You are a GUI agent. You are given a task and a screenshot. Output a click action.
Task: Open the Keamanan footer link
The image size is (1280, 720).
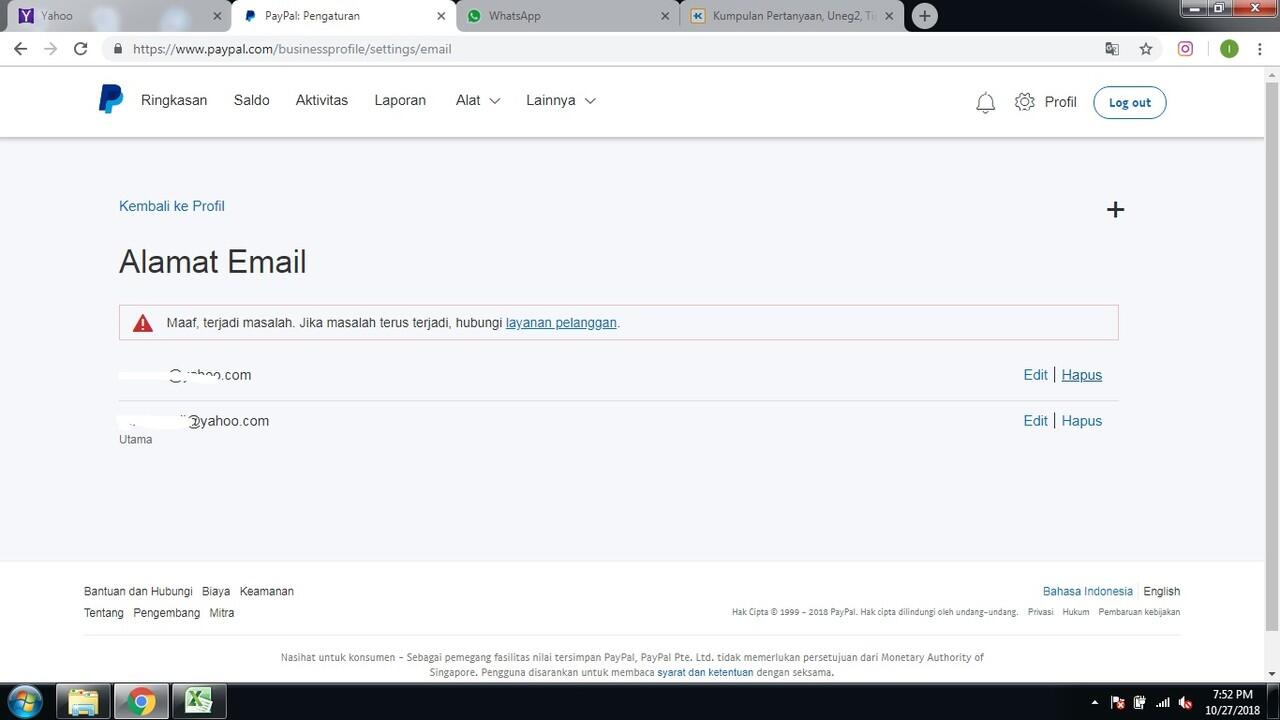[x=267, y=591]
